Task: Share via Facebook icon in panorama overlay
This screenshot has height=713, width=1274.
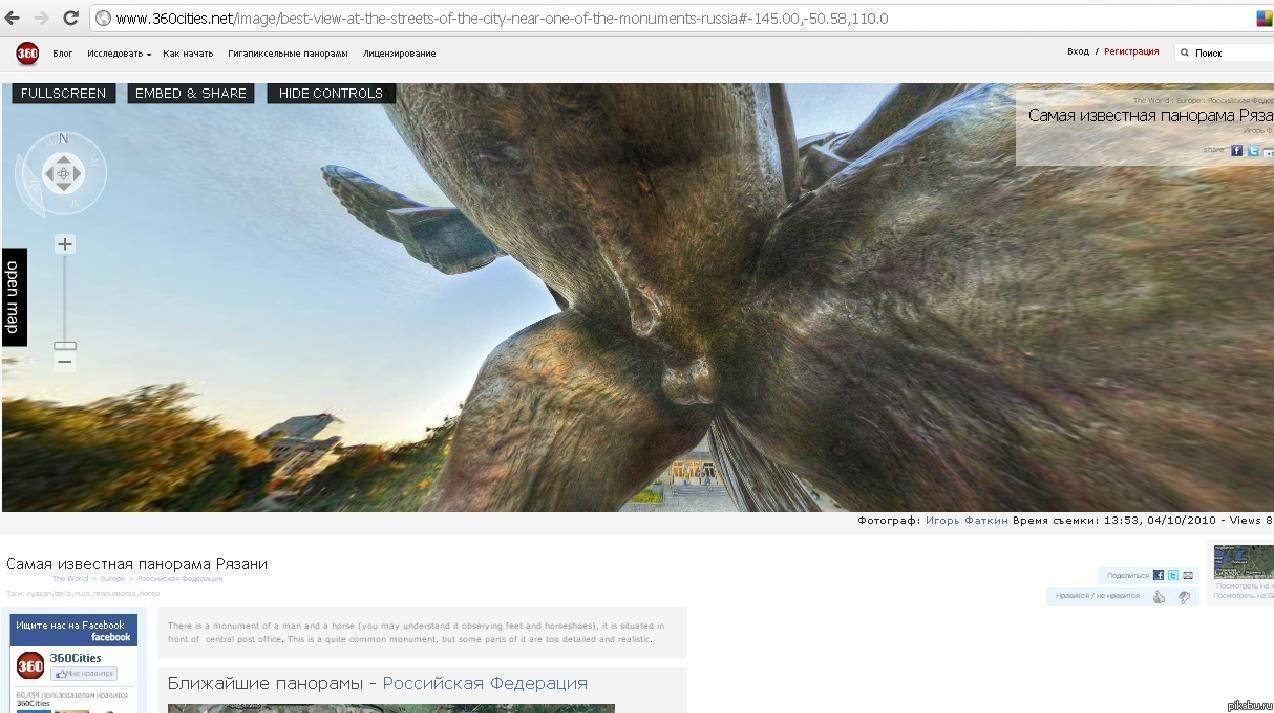Action: pyautogui.click(x=1236, y=151)
